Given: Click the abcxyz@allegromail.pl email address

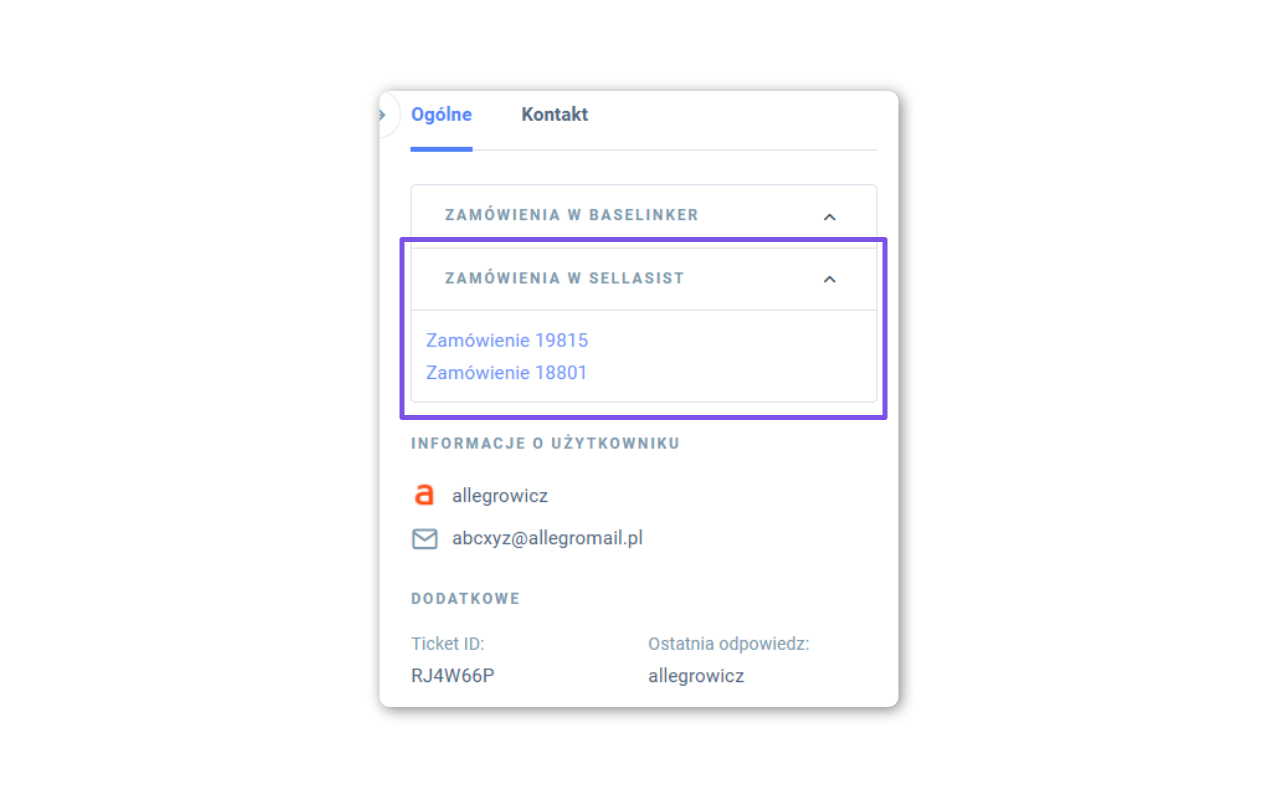Looking at the screenshot, I should tap(547, 538).
